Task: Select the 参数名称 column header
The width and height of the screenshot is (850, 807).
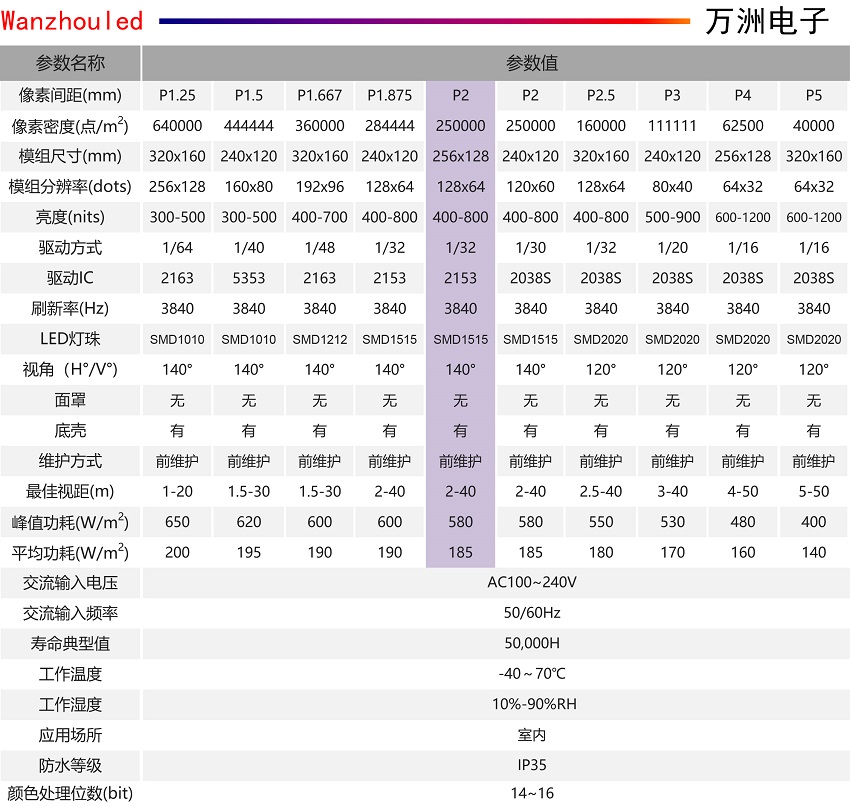Action: click(x=70, y=64)
